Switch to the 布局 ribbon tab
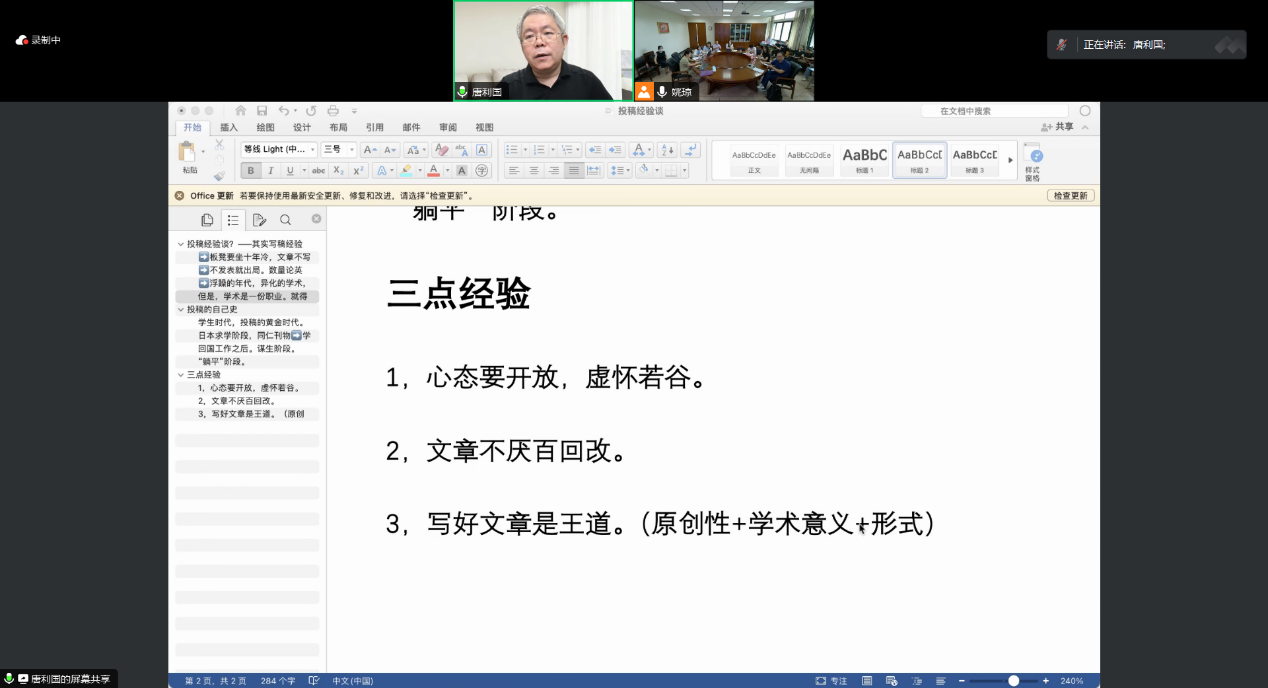1268x688 pixels. [338, 128]
